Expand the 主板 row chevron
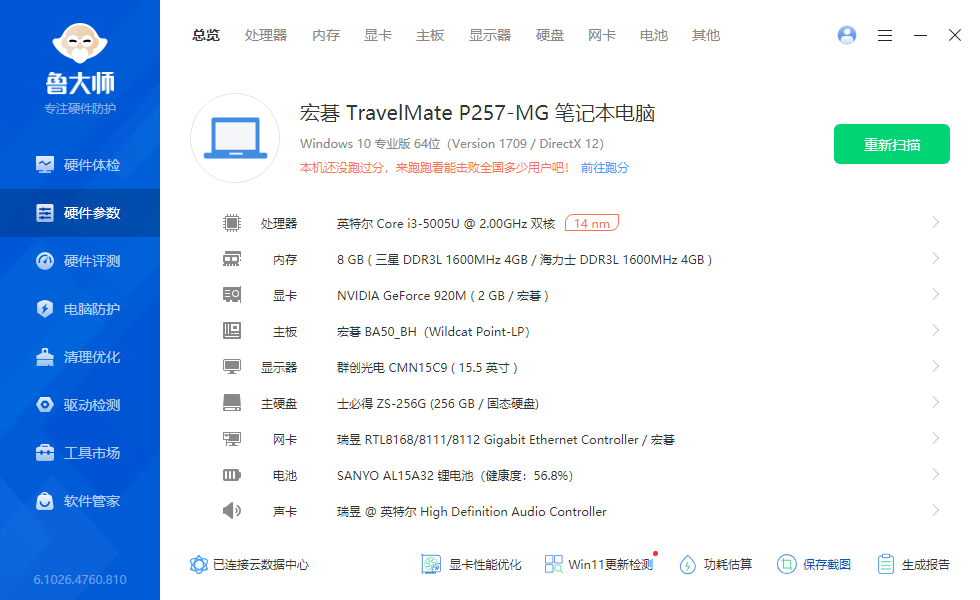The height and width of the screenshot is (600, 980). click(936, 330)
